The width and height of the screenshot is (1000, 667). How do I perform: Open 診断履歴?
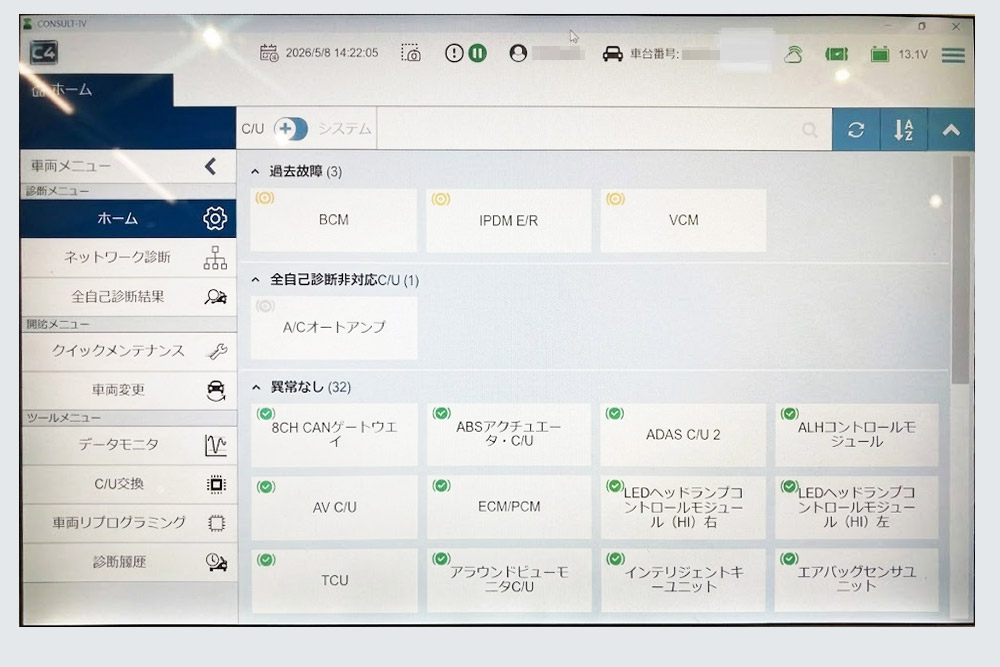[128, 562]
